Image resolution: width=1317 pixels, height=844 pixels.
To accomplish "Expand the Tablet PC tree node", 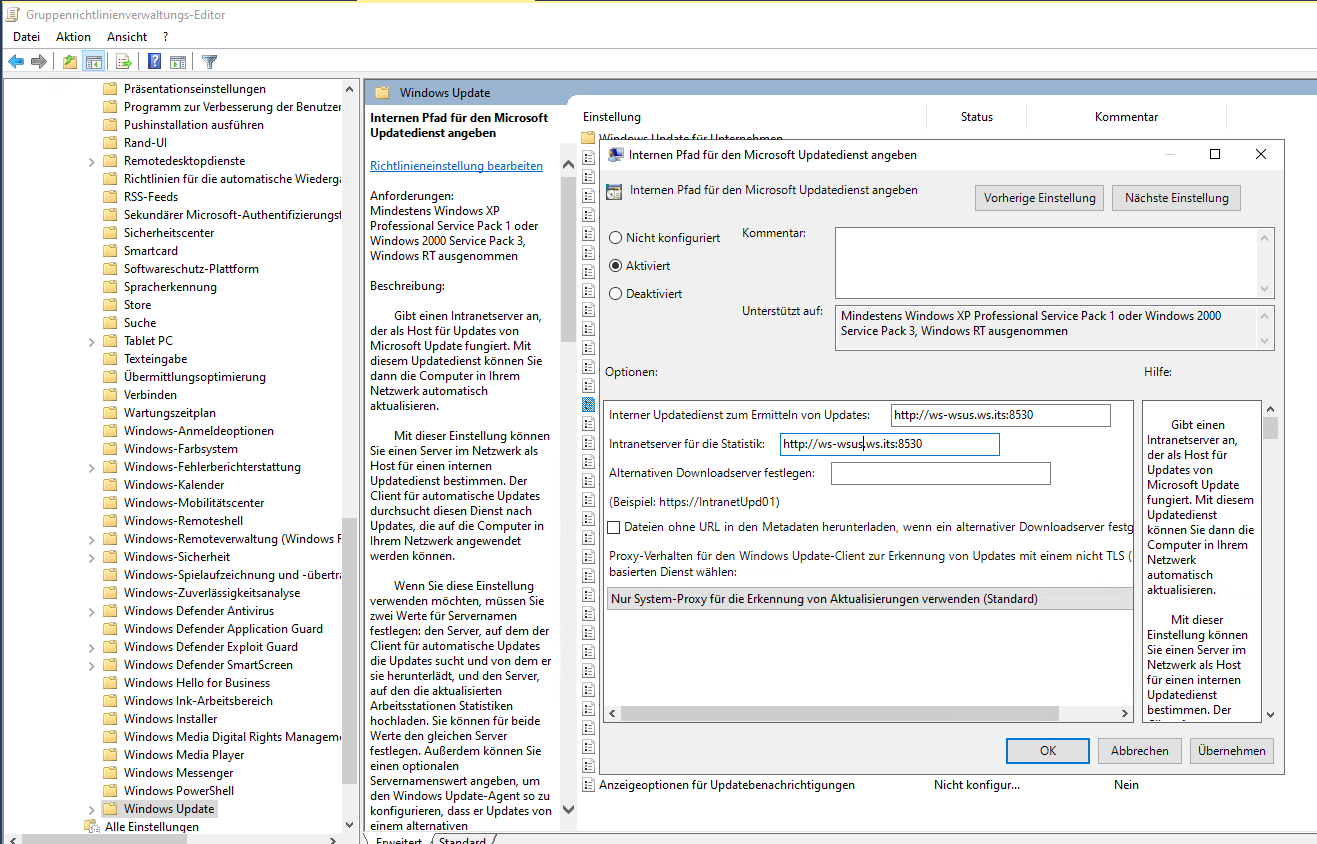I will point(92,341).
